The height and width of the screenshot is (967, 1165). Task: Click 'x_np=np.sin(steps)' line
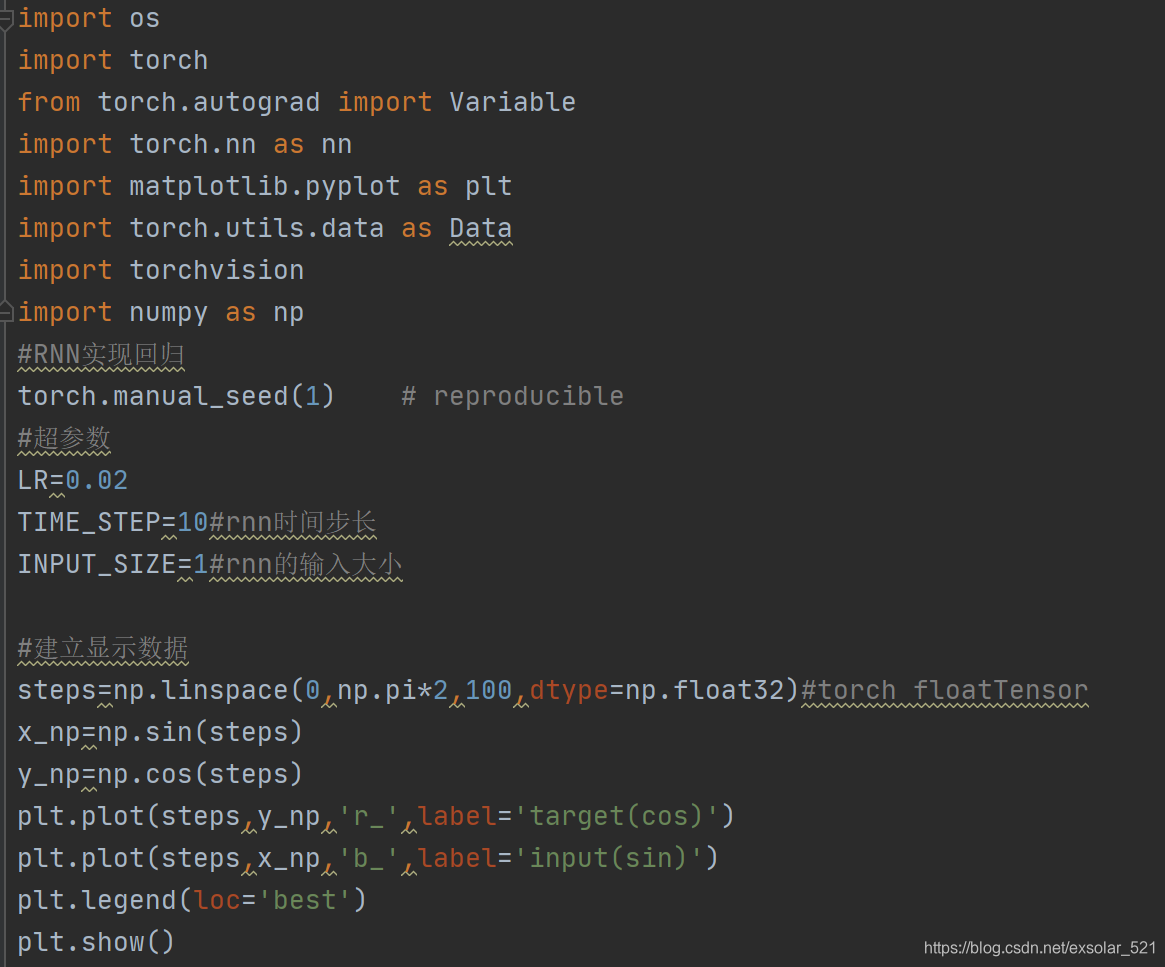[x=160, y=732]
